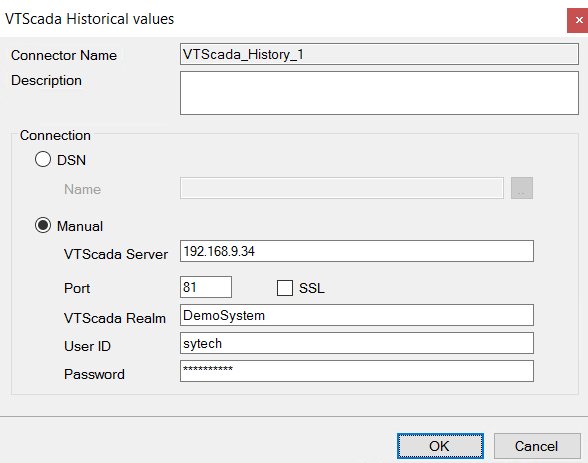Click into the Description text box
The height and width of the screenshot is (463, 588).
(379, 93)
